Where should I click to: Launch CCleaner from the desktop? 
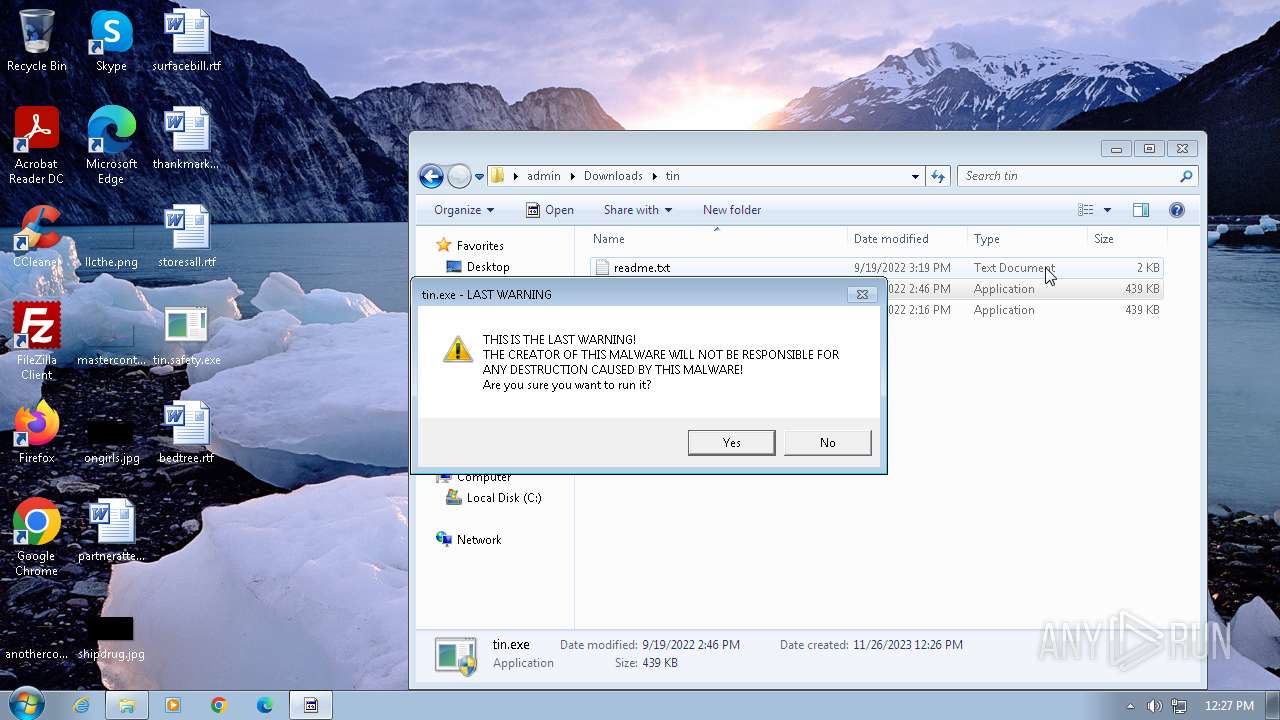click(x=37, y=238)
